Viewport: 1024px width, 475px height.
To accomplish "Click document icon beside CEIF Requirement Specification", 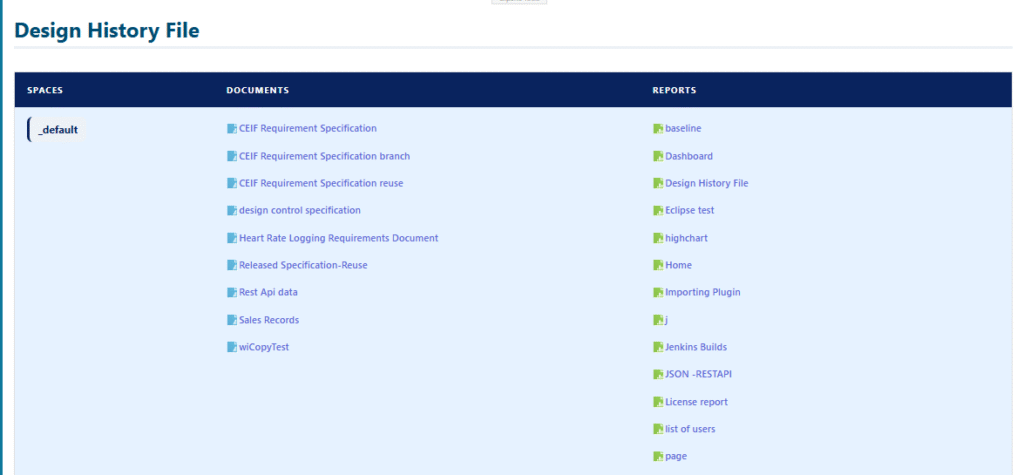I will (x=232, y=129).
